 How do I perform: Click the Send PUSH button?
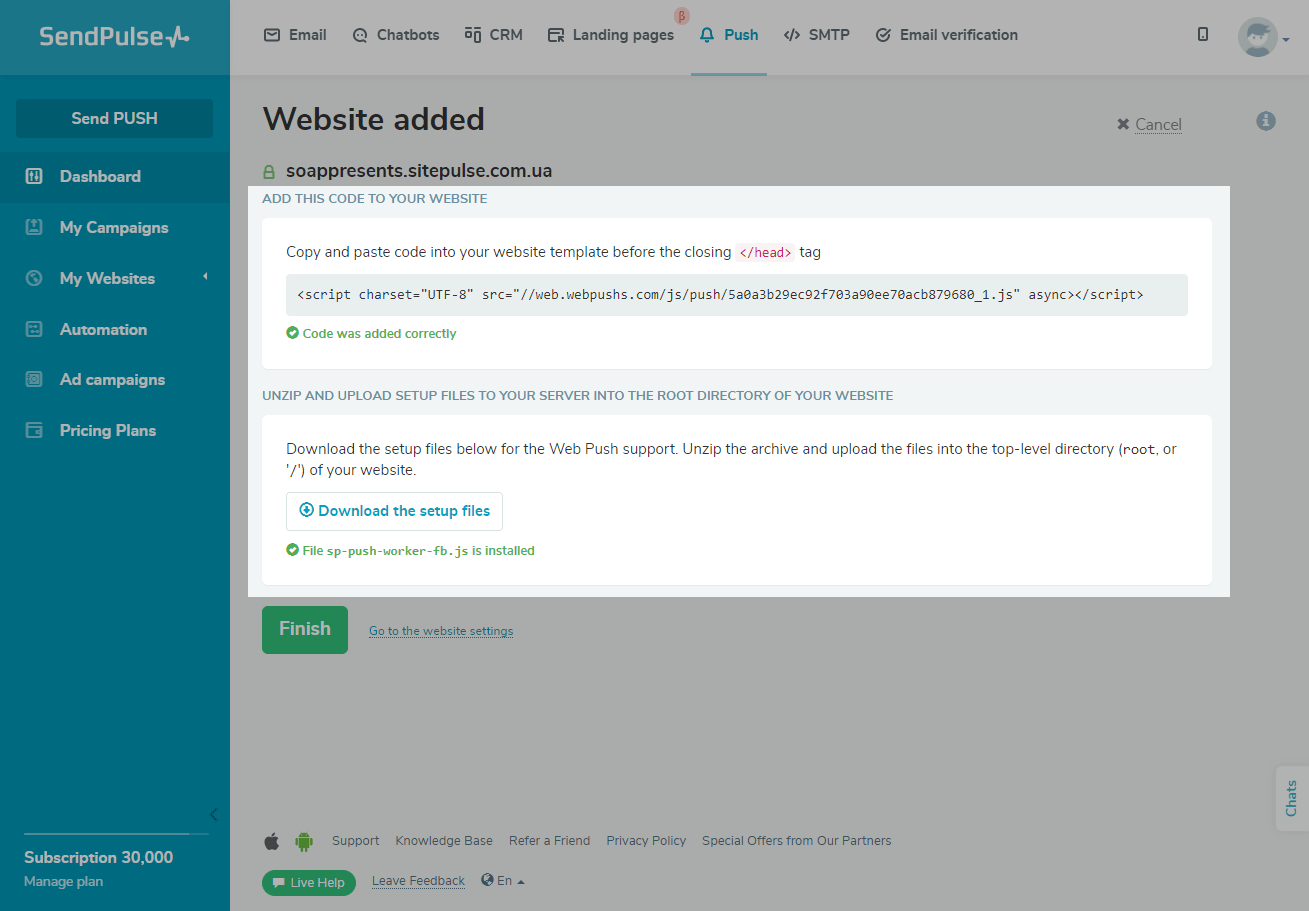click(x=114, y=118)
